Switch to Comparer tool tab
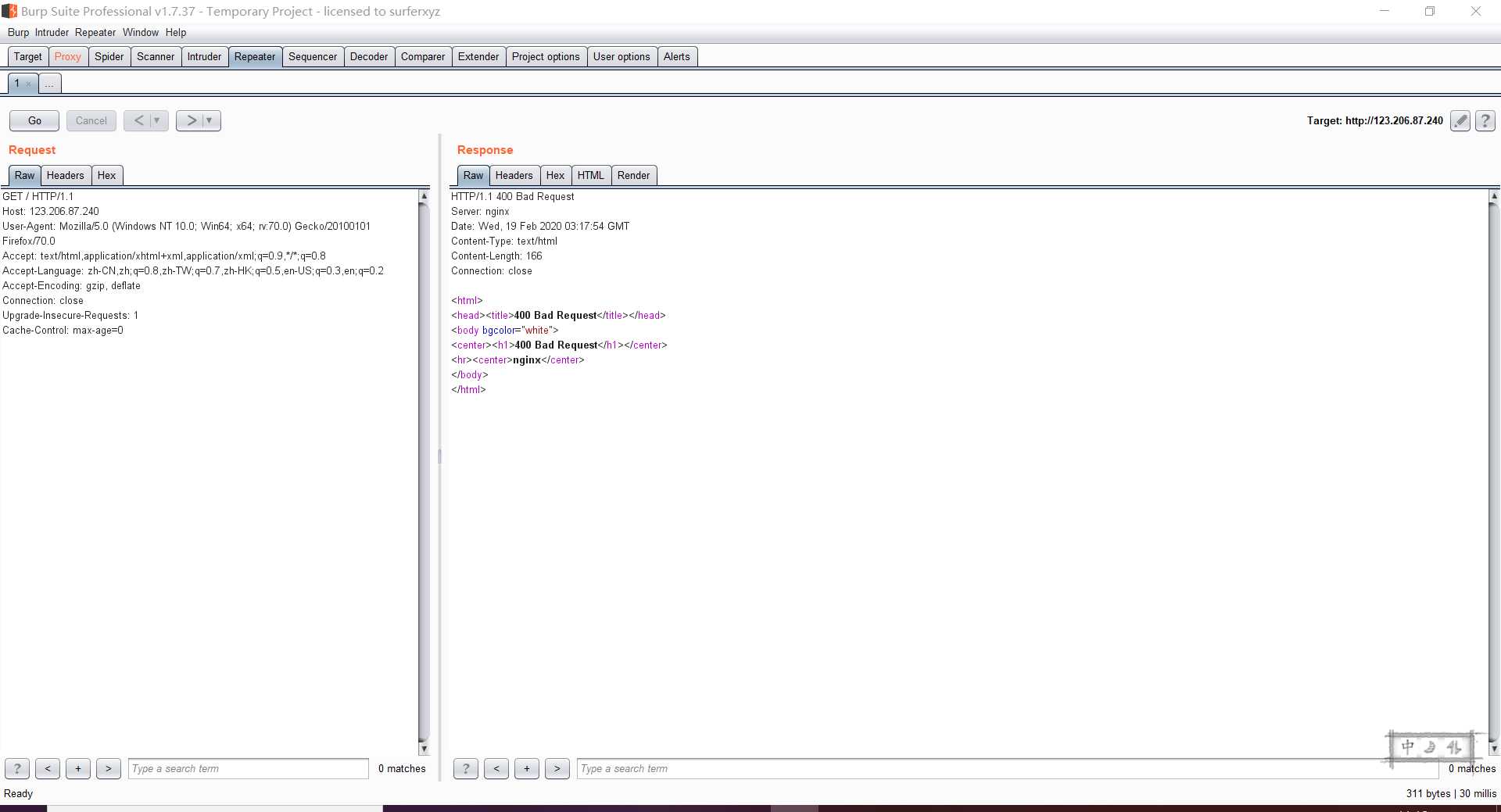1501x812 pixels. pyautogui.click(x=423, y=57)
